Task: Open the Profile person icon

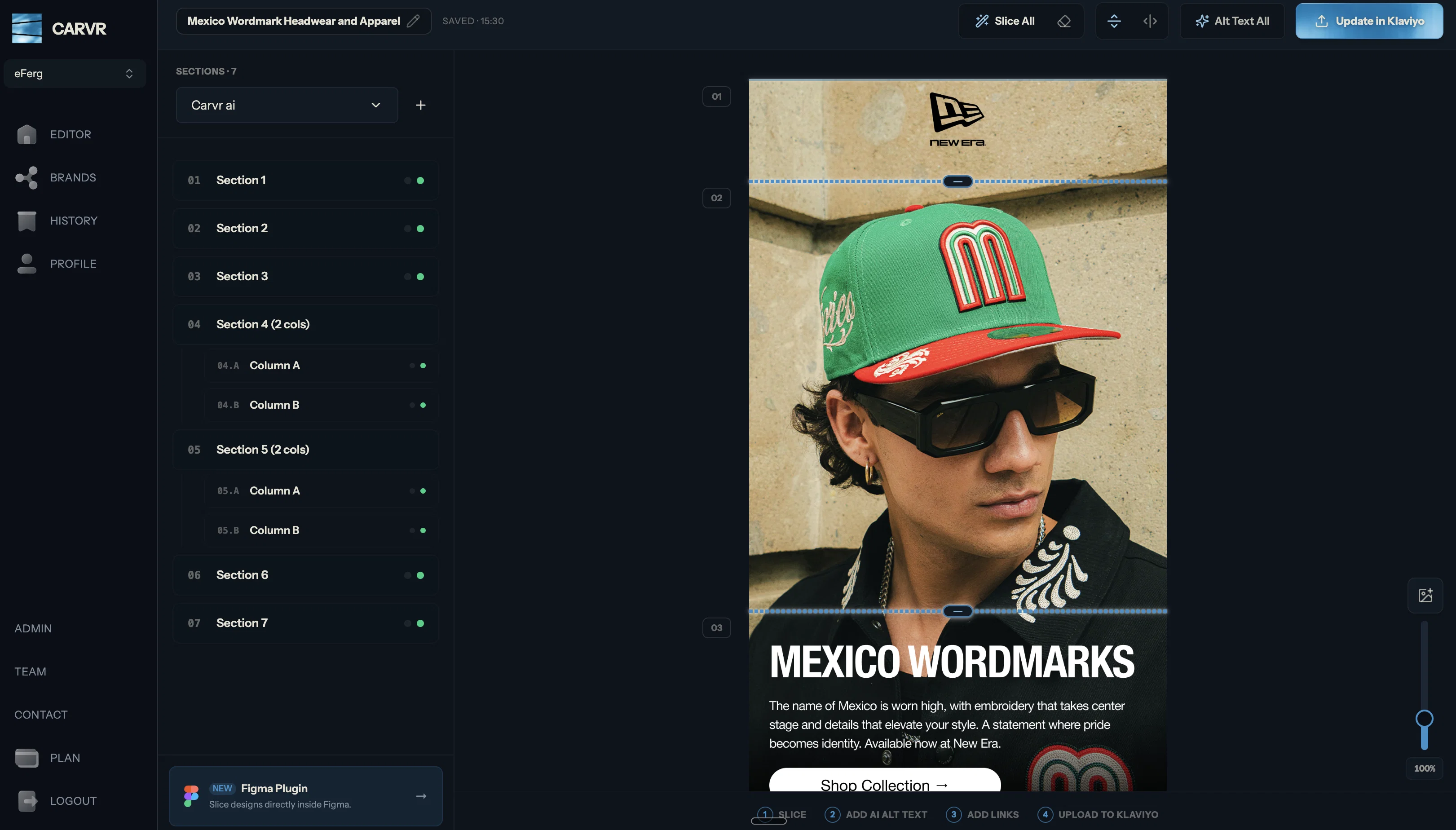Action: point(26,263)
